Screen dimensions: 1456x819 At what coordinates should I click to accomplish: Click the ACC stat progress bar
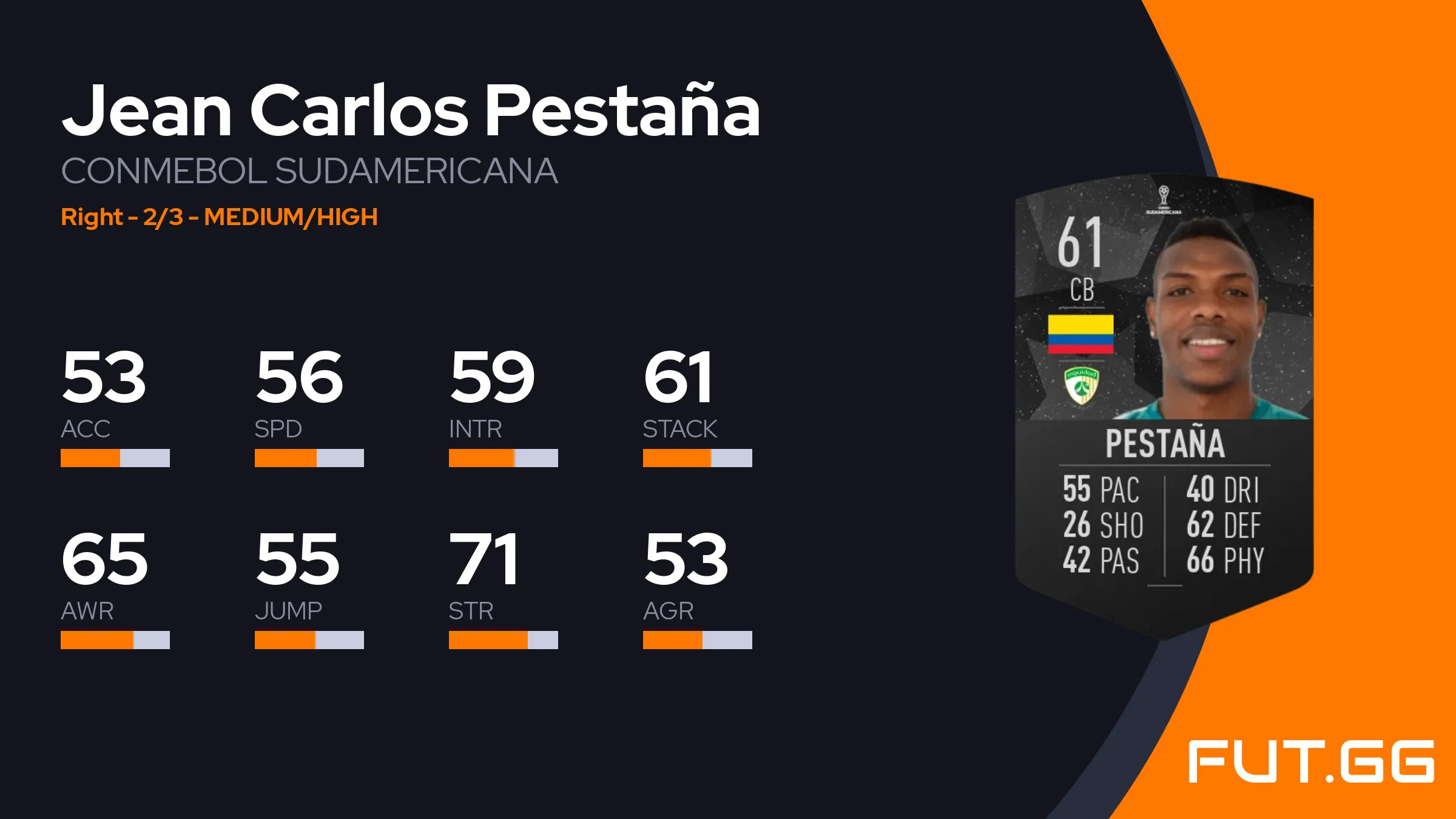[x=115, y=458]
